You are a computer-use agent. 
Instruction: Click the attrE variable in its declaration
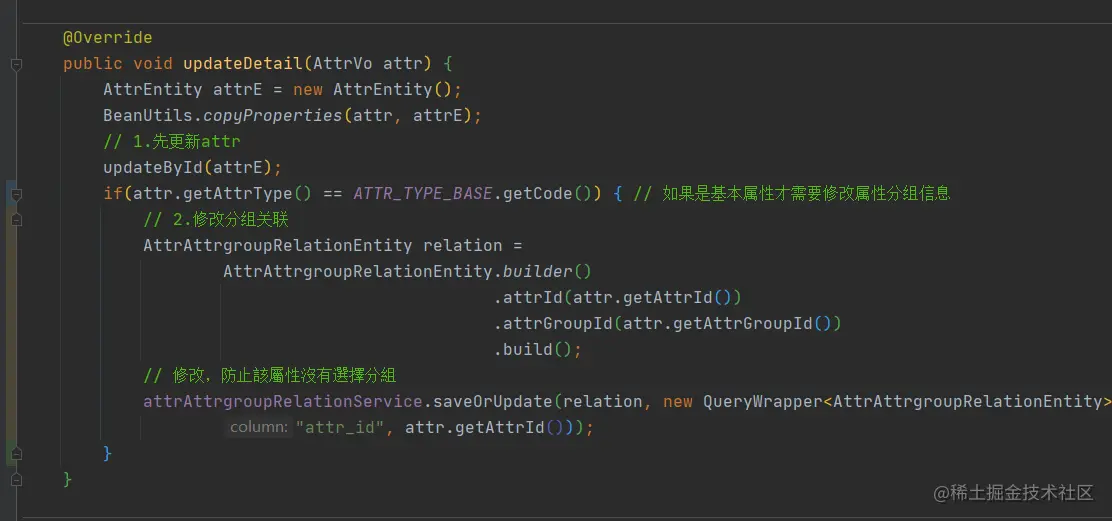click(x=238, y=89)
